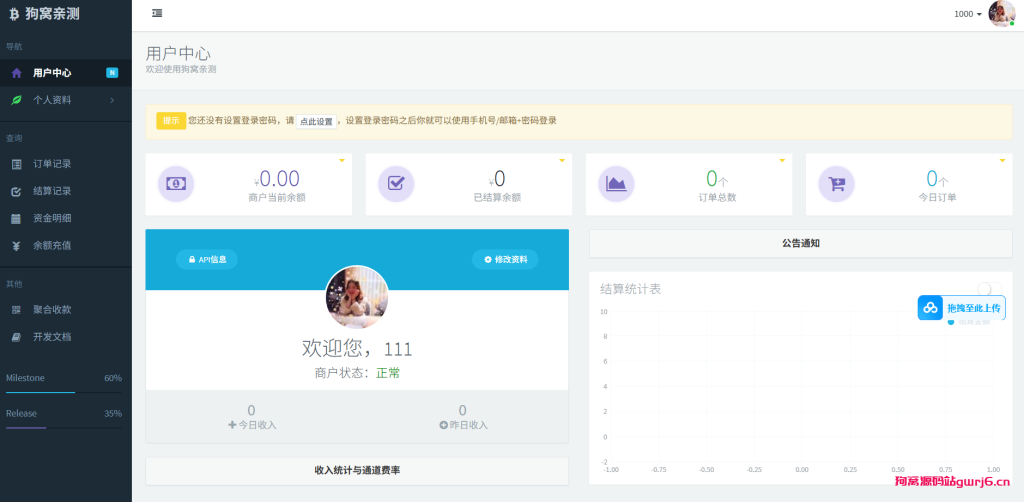Click the Milestone 60% progress bar
1024x502 pixels.
[64, 392]
